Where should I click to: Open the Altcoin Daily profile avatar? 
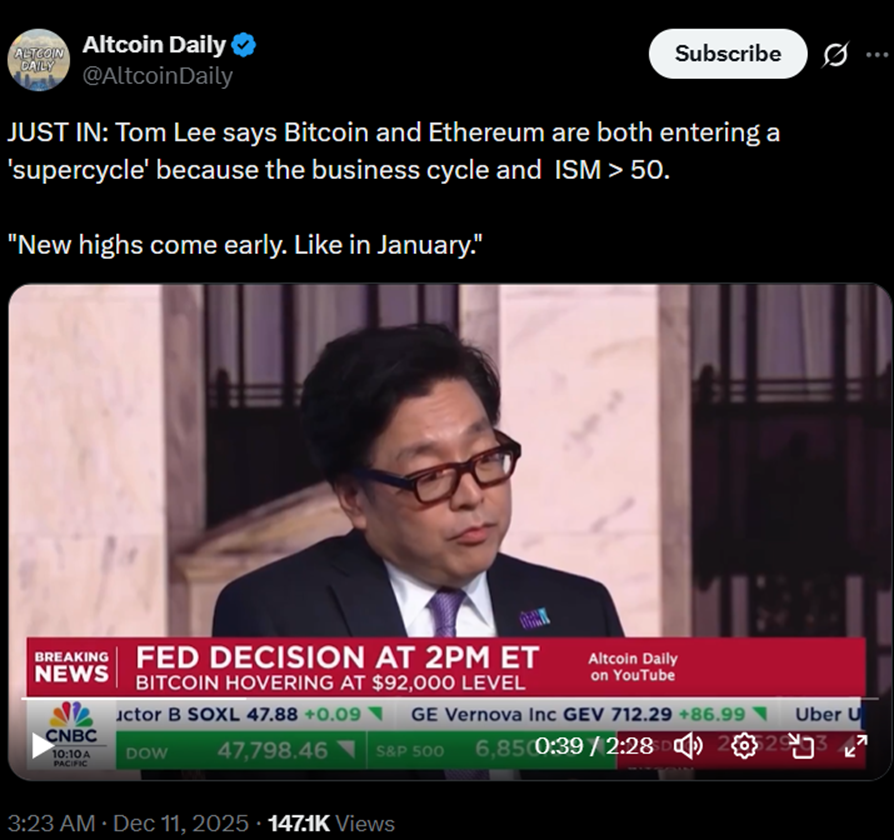[39, 60]
